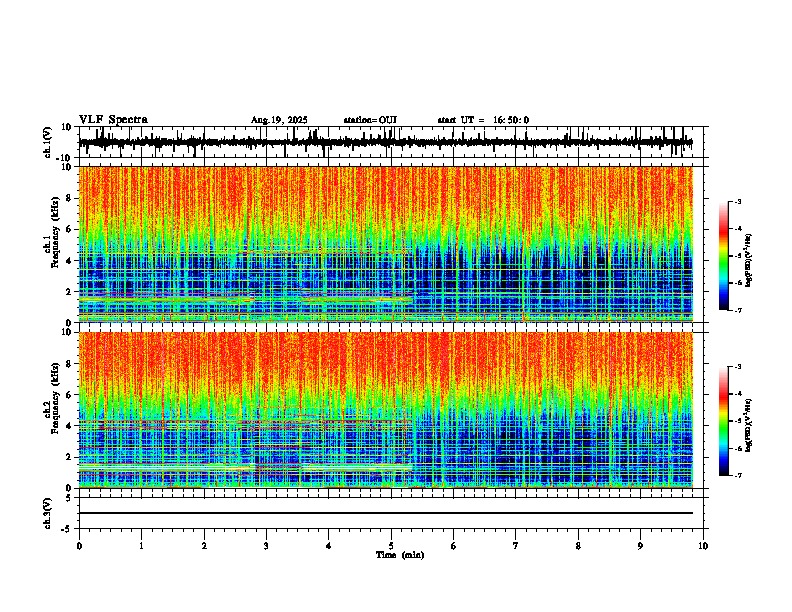The height and width of the screenshot is (612, 792).
Task: Click the ch.2 color scale log(PSD) label
Action: 749,426
